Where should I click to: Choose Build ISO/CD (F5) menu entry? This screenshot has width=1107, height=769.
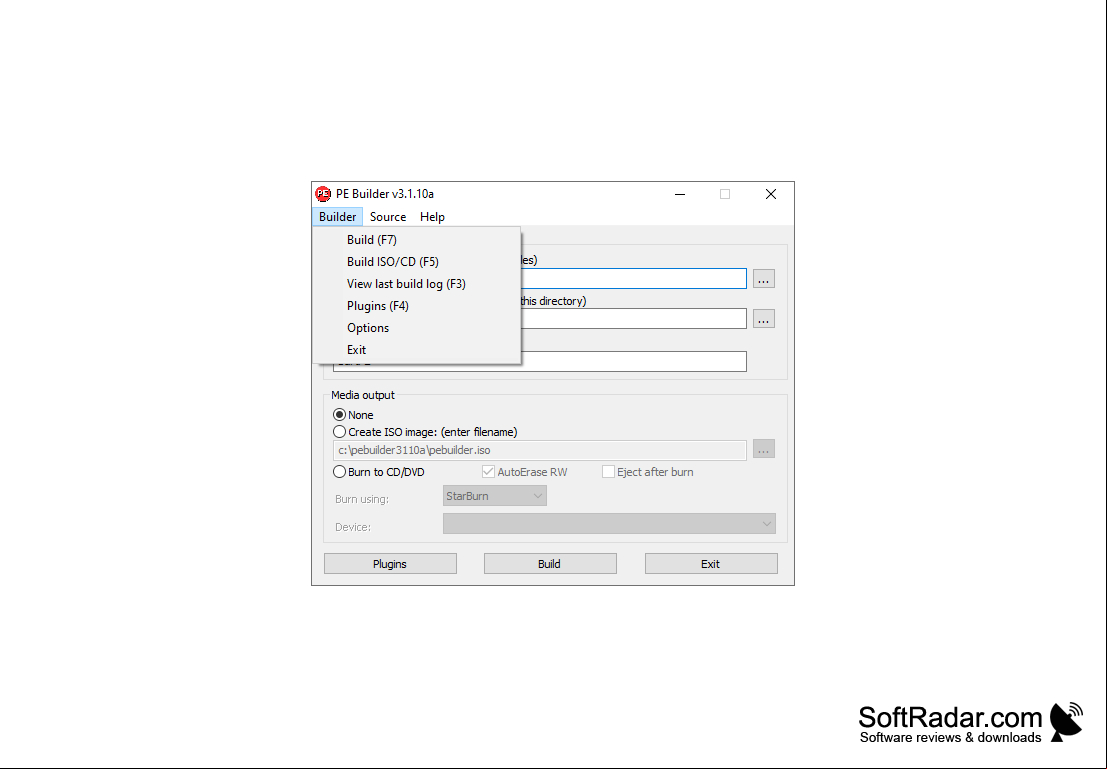(417, 262)
